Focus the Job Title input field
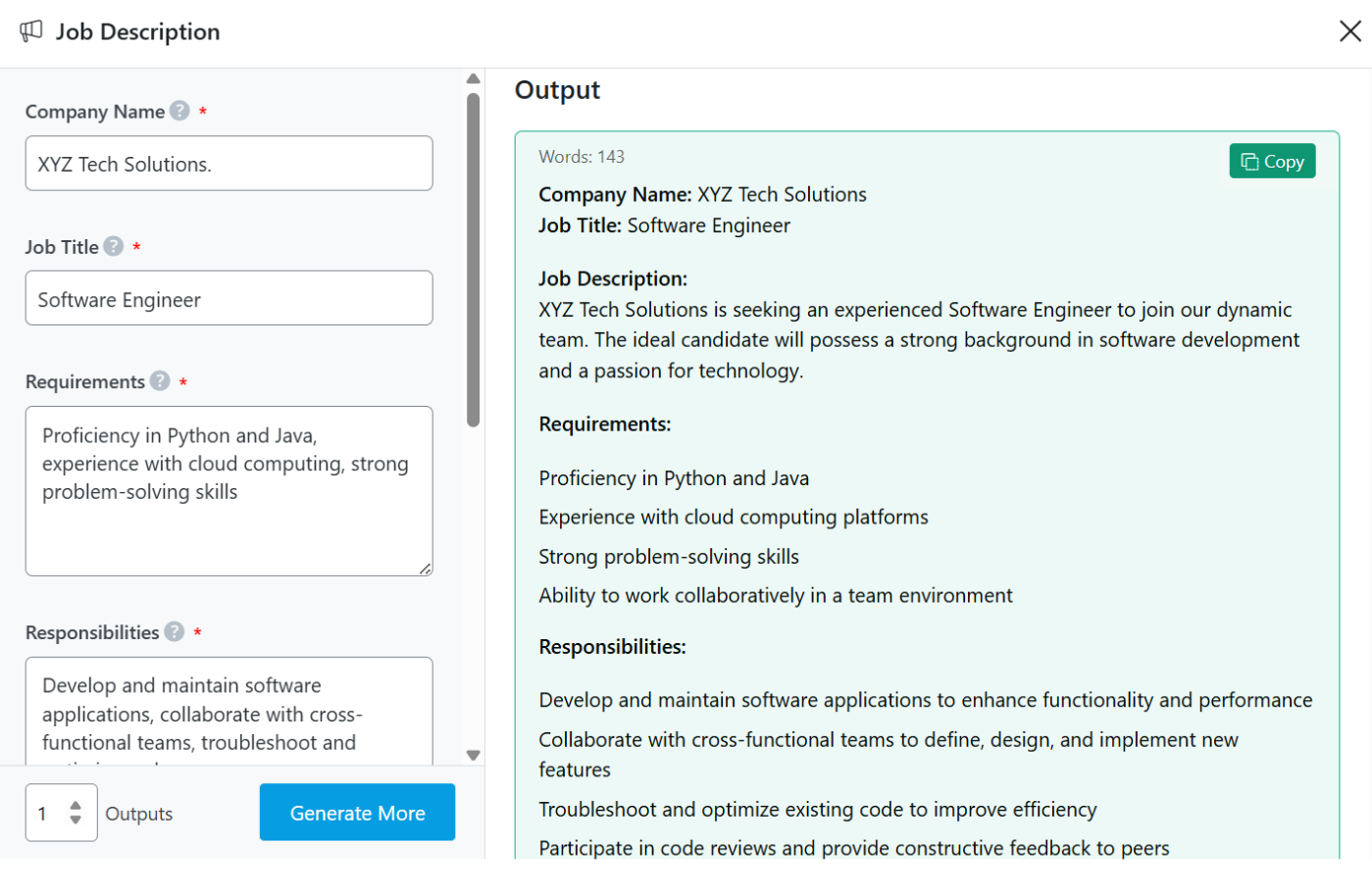This screenshot has width=1372, height=894. tap(229, 299)
